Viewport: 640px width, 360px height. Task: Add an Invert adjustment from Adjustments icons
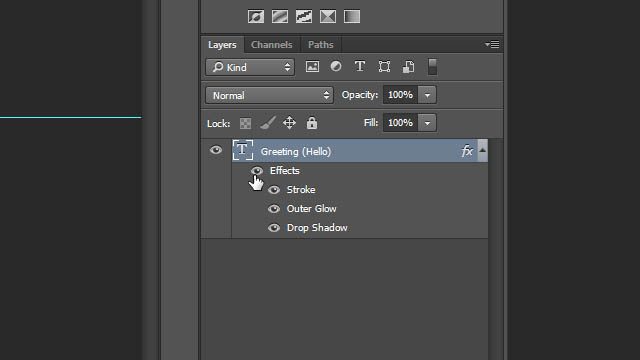[256, 17]
